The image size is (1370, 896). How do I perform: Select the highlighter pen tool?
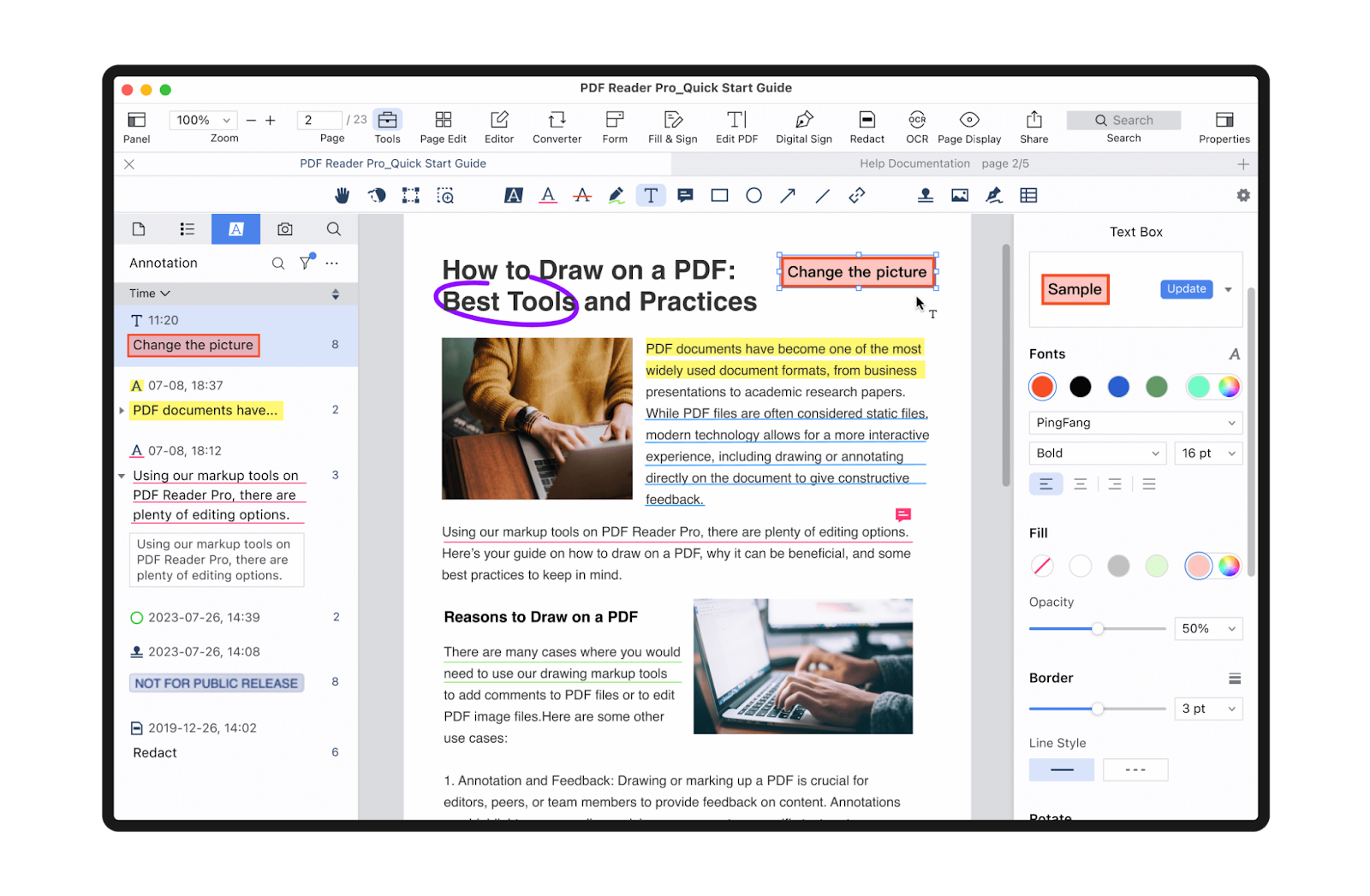coord(616,196)
